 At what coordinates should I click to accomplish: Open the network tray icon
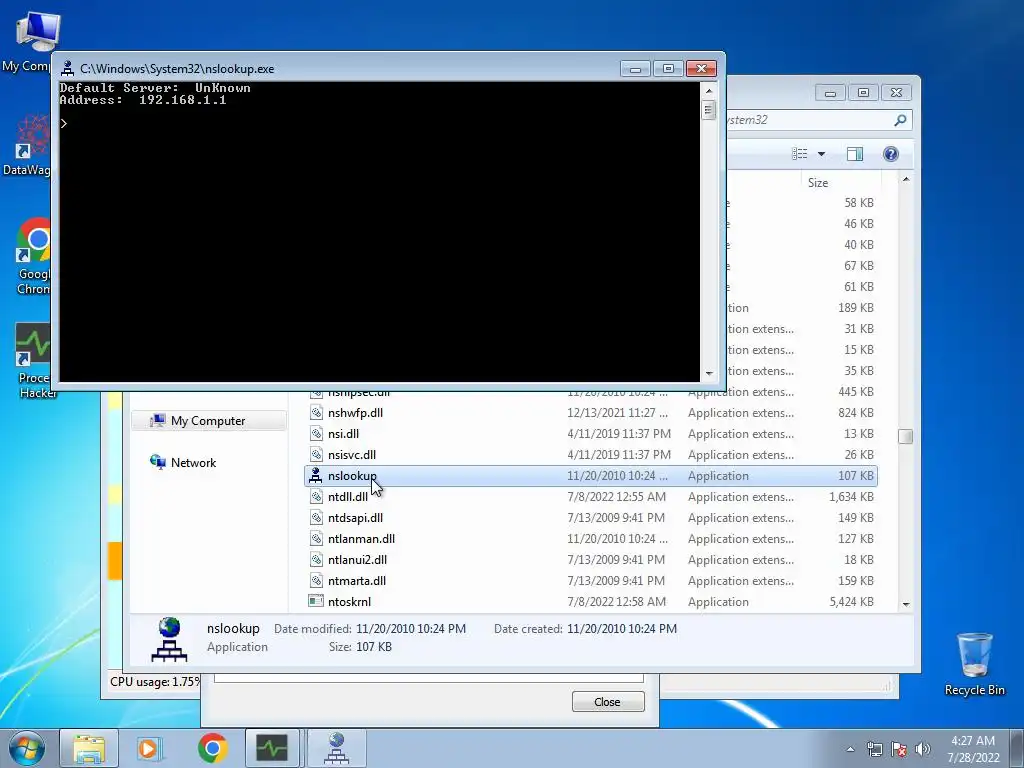coord(874,749)
